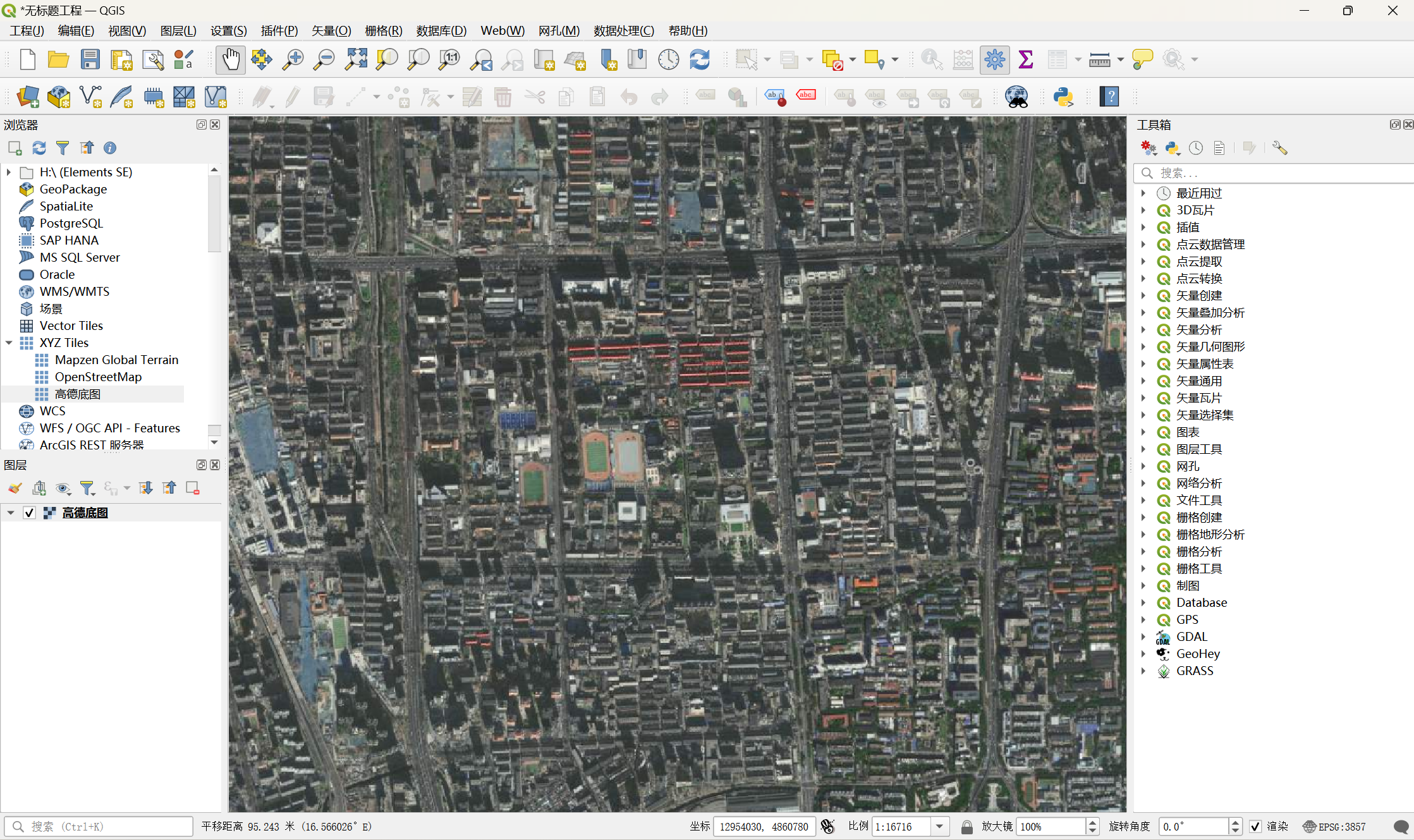Expand the GDAL toolbox group
The image size is (1414, 840).
(1143, 636)
